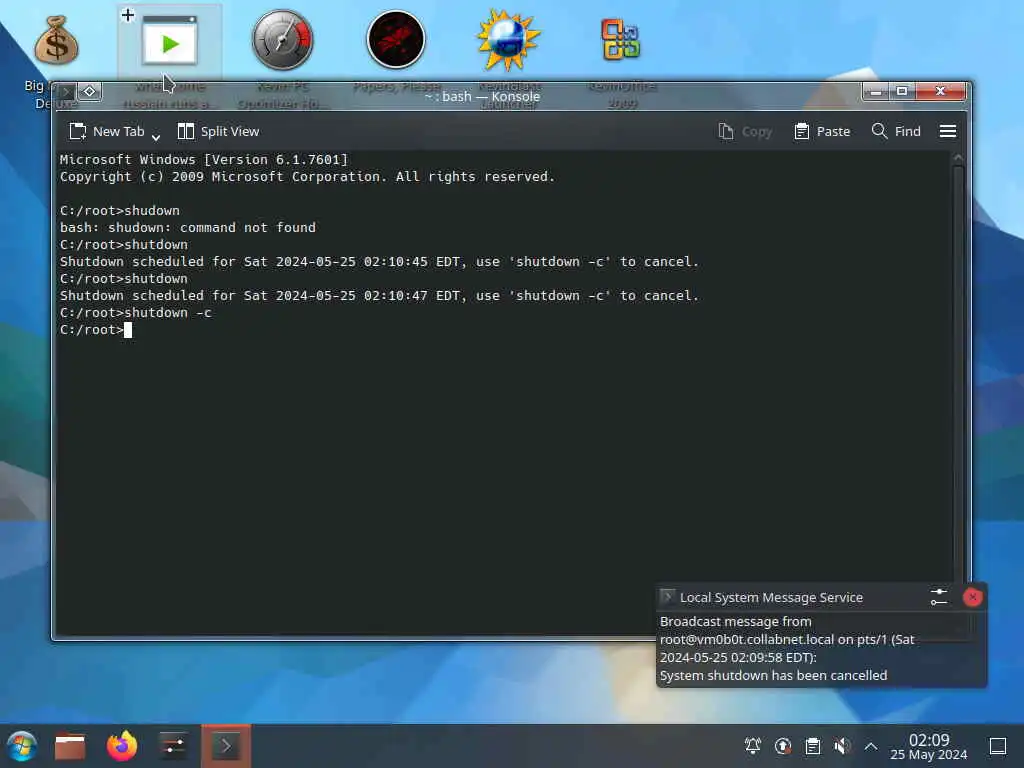
Task: Maximize the Konsole window
Action: pyautogui.click(x=902, y=91)
